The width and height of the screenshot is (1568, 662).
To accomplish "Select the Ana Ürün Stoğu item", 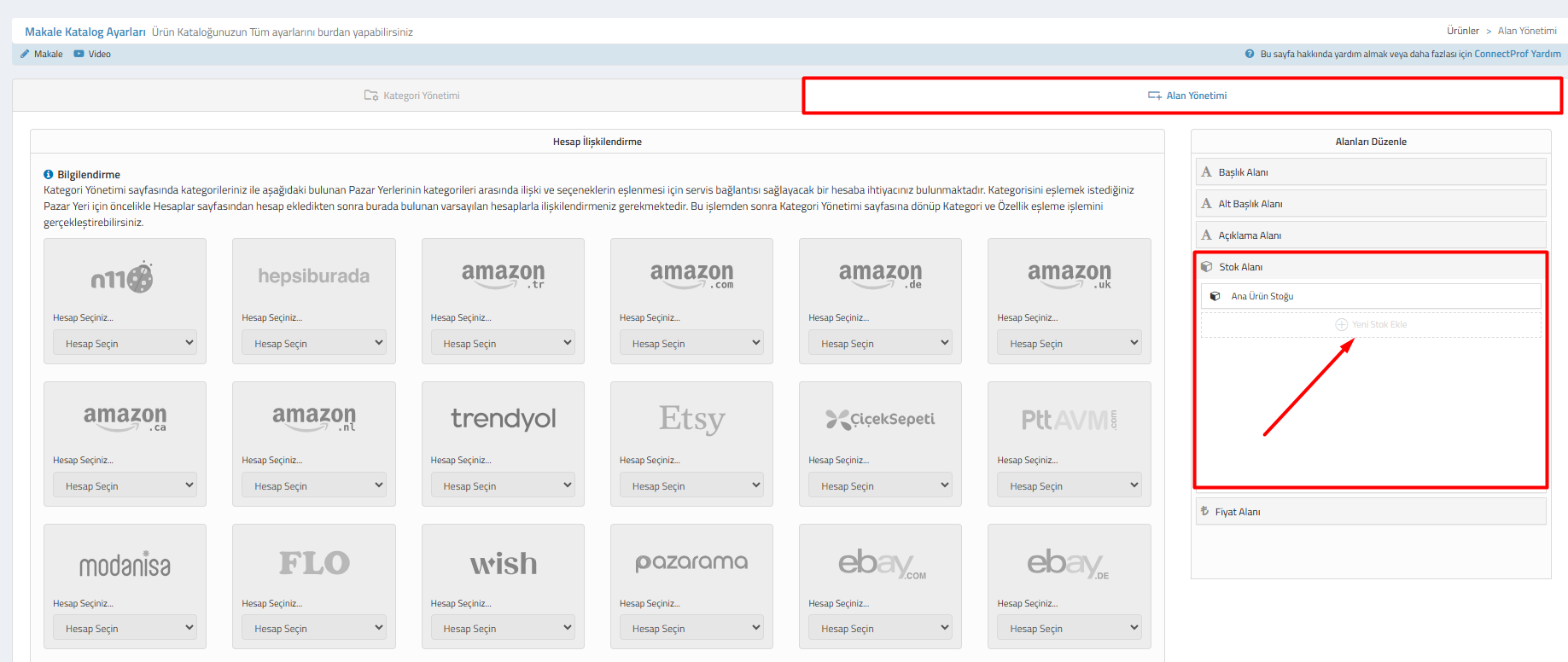I will click(x=1371, y=296).
